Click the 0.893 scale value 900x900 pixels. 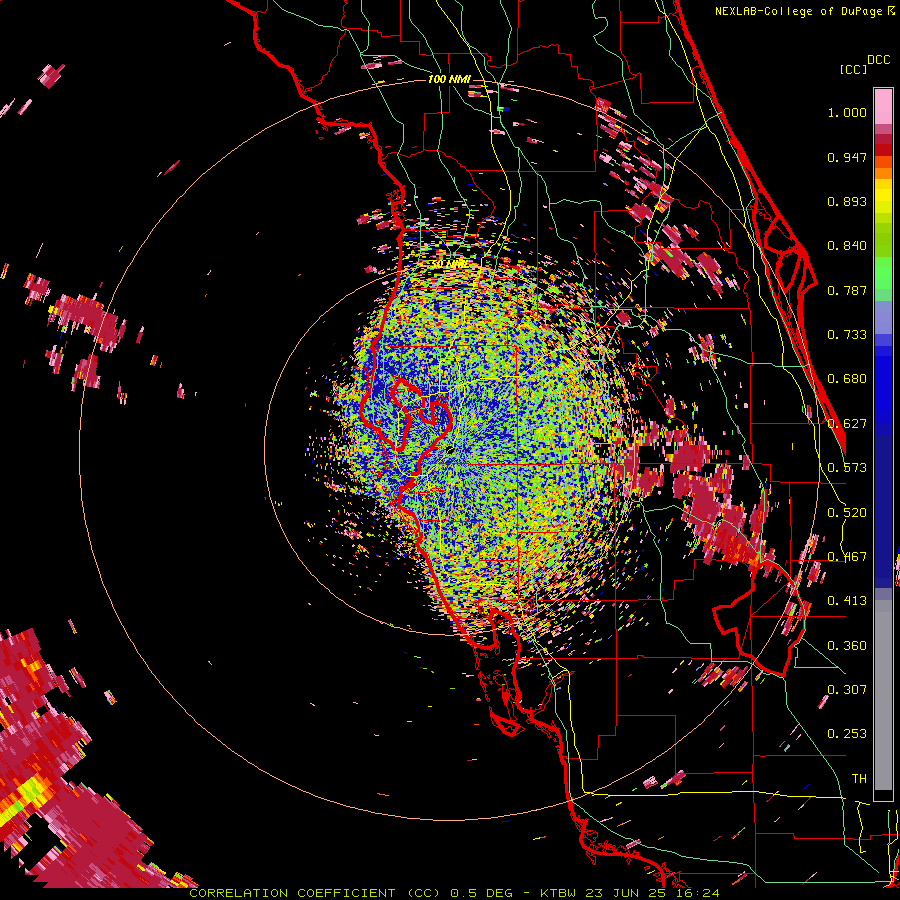[x=847, y=201]
